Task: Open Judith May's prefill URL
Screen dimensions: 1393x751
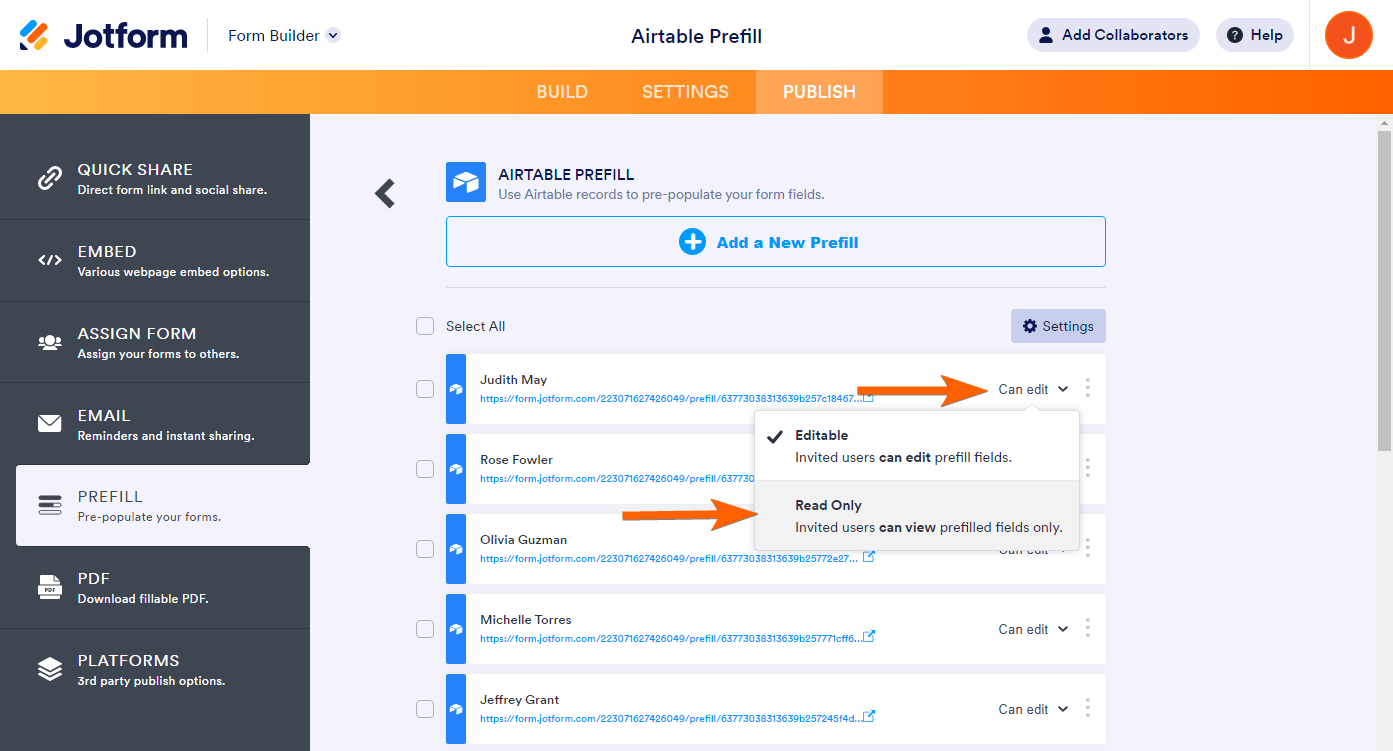Action: coord(669,398)
